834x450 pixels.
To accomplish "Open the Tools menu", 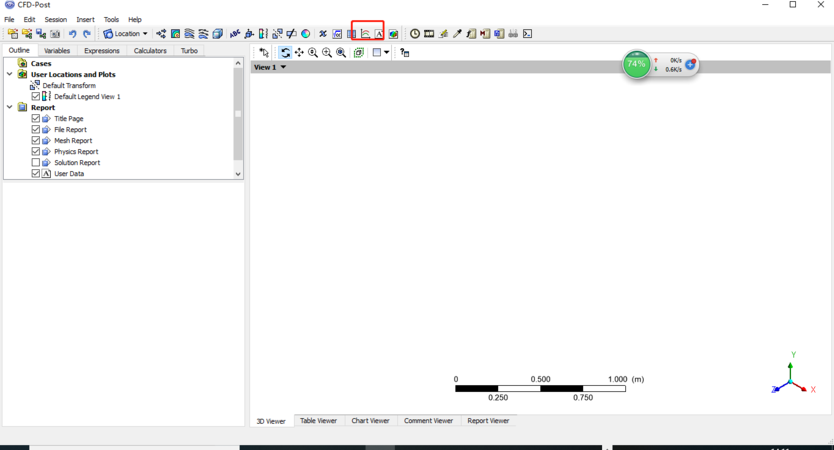I will (111, 19).
